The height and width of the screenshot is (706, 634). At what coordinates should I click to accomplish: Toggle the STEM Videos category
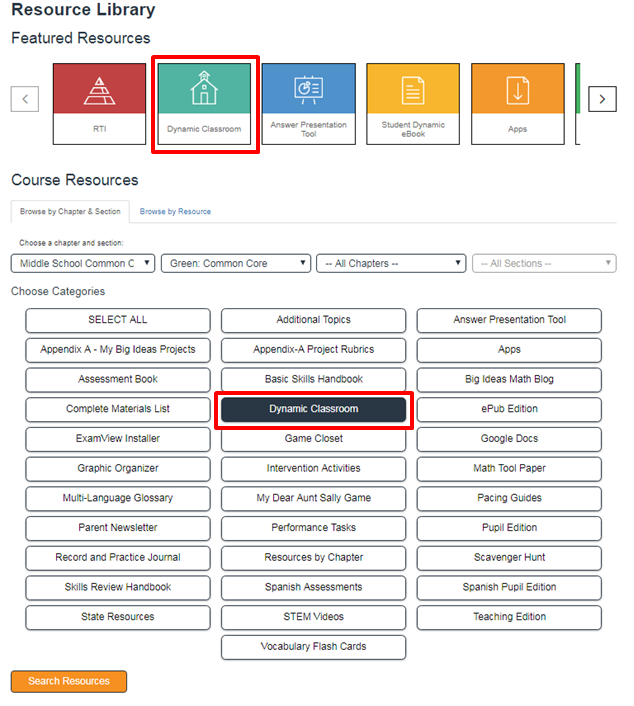[313, 617]
